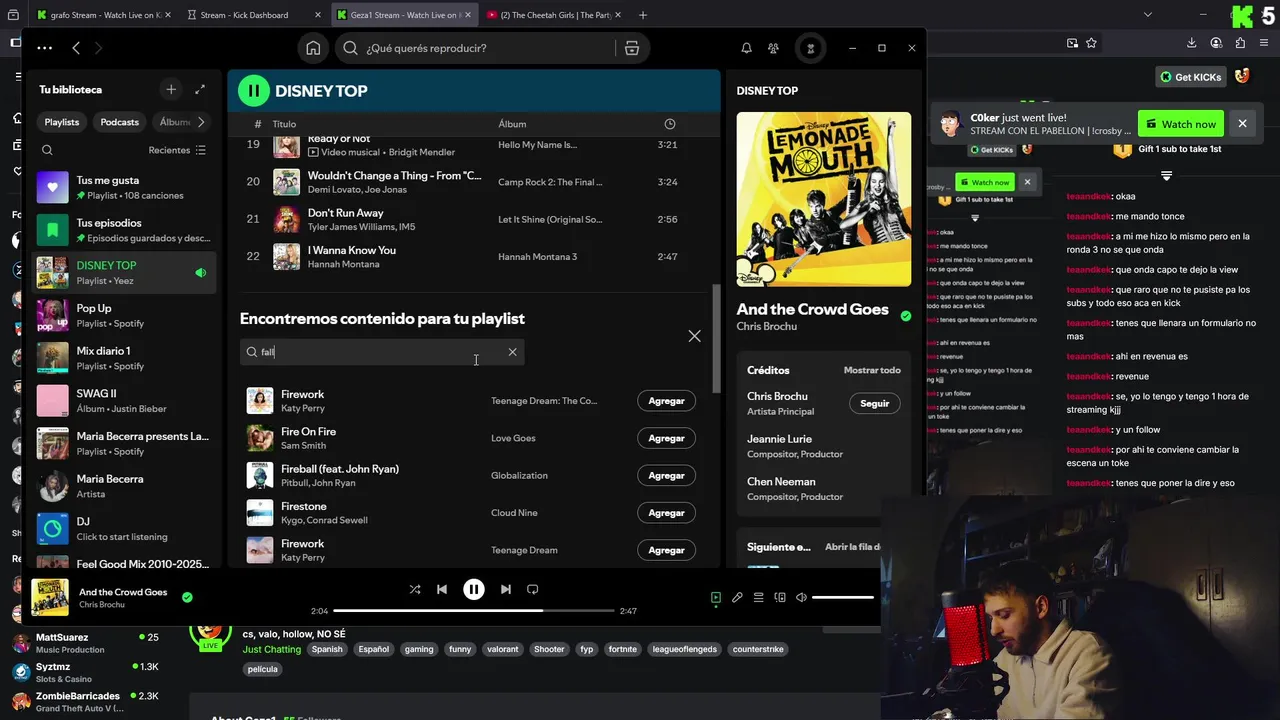
Task: Toggle repeat mode in player
Action: tap(533, 590)
